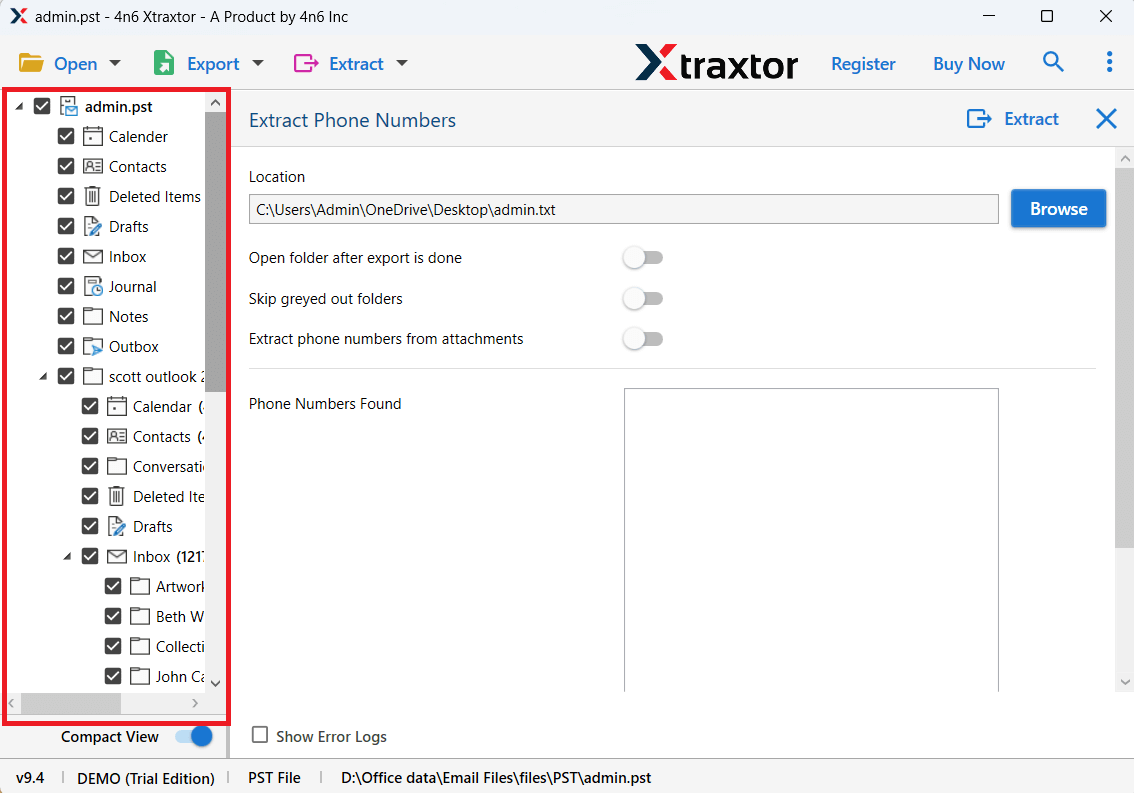
Task: Click the Browse button
Action: (1058, 208)
